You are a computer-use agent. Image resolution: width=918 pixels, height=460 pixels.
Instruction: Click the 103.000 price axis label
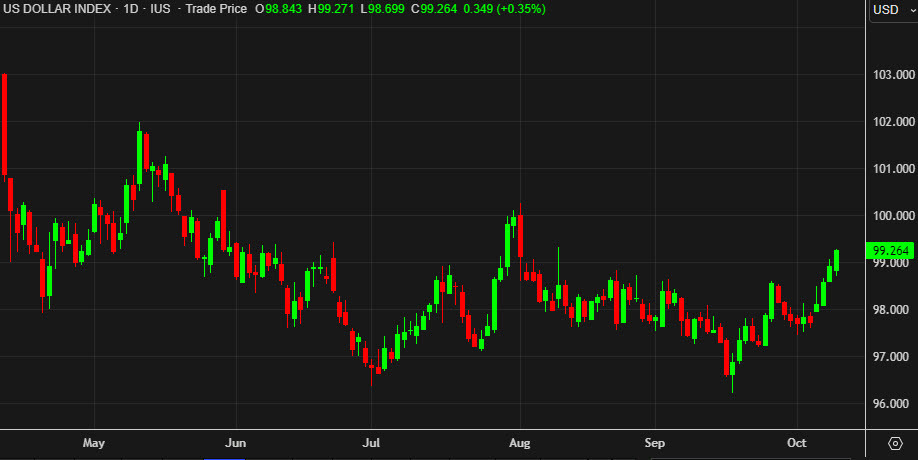(893, 75)
